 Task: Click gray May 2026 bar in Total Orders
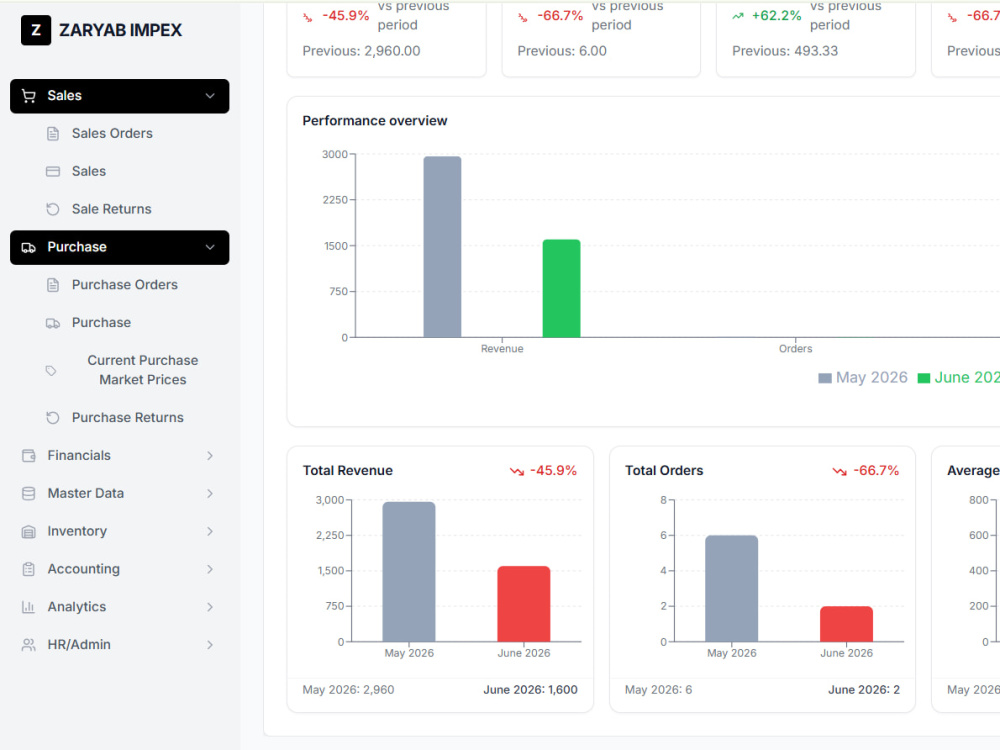coord(732,589)
